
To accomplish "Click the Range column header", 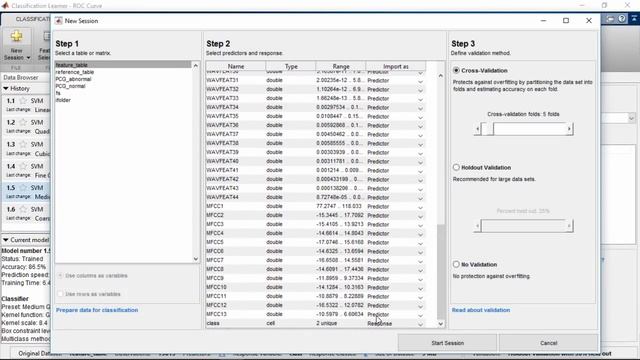I will pyautogui.click(x=341, y=66).
